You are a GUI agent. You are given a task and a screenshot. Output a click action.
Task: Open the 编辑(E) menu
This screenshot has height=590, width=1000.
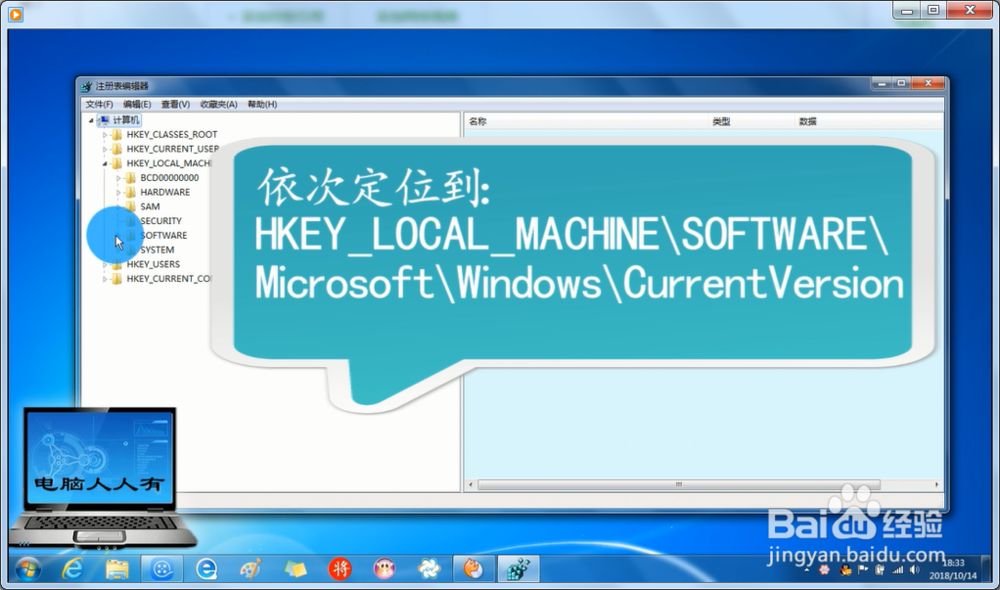137,104
